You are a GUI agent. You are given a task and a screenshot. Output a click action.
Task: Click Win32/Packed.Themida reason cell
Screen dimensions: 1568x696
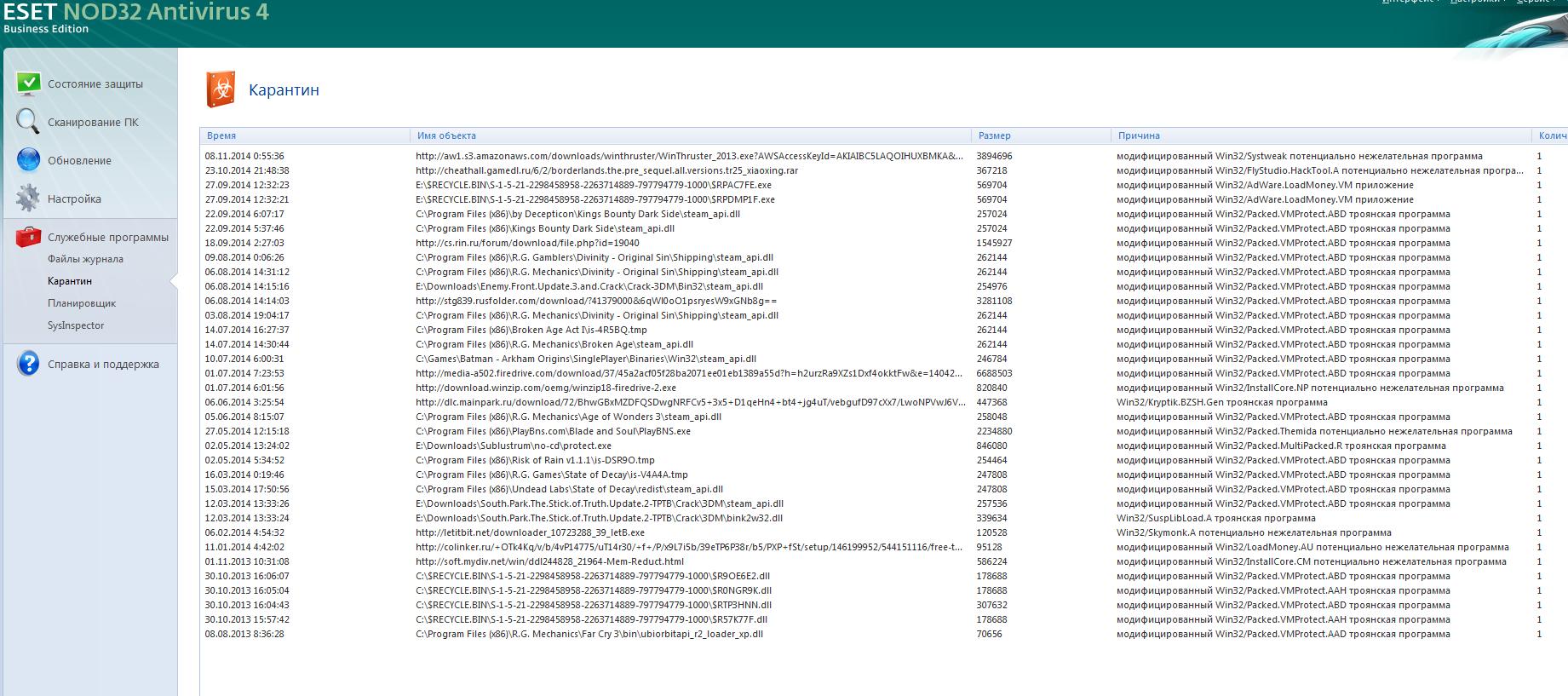[1314, 432]
